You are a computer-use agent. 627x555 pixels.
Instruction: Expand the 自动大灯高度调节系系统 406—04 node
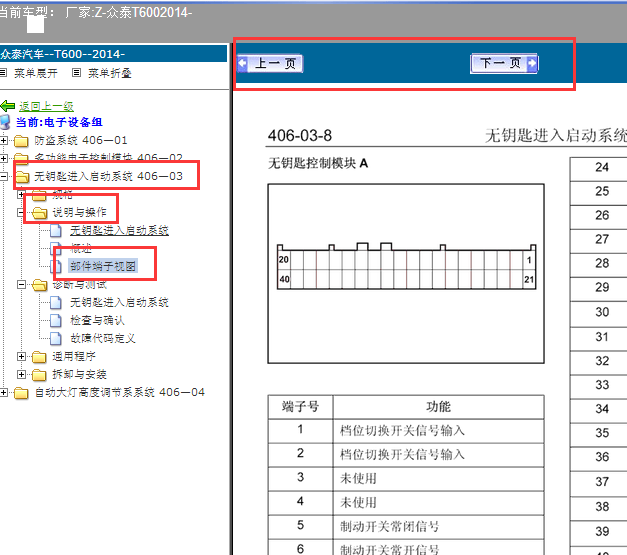(4, 392)
